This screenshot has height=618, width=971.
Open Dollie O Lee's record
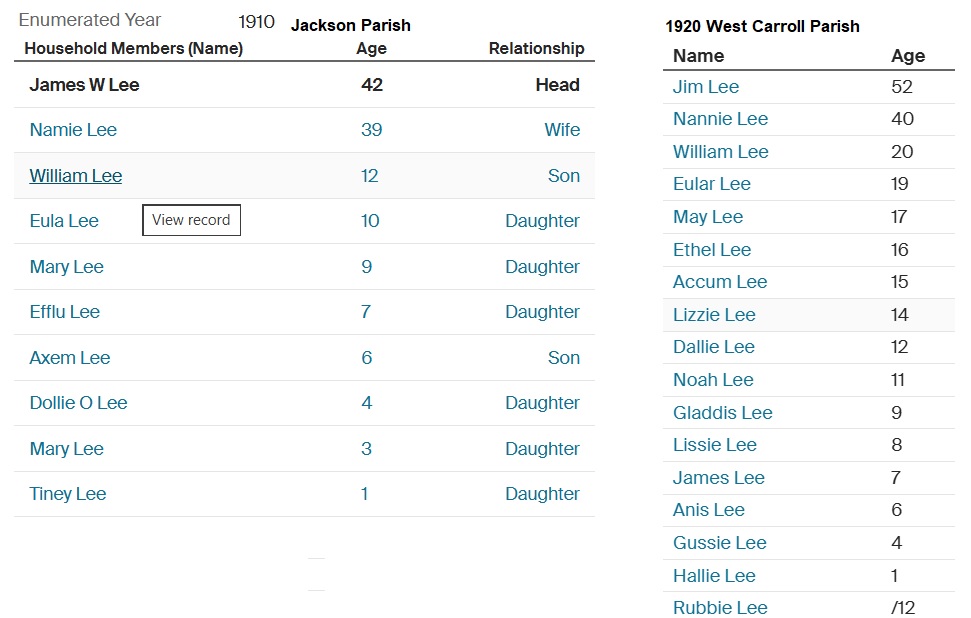(78, 403)
